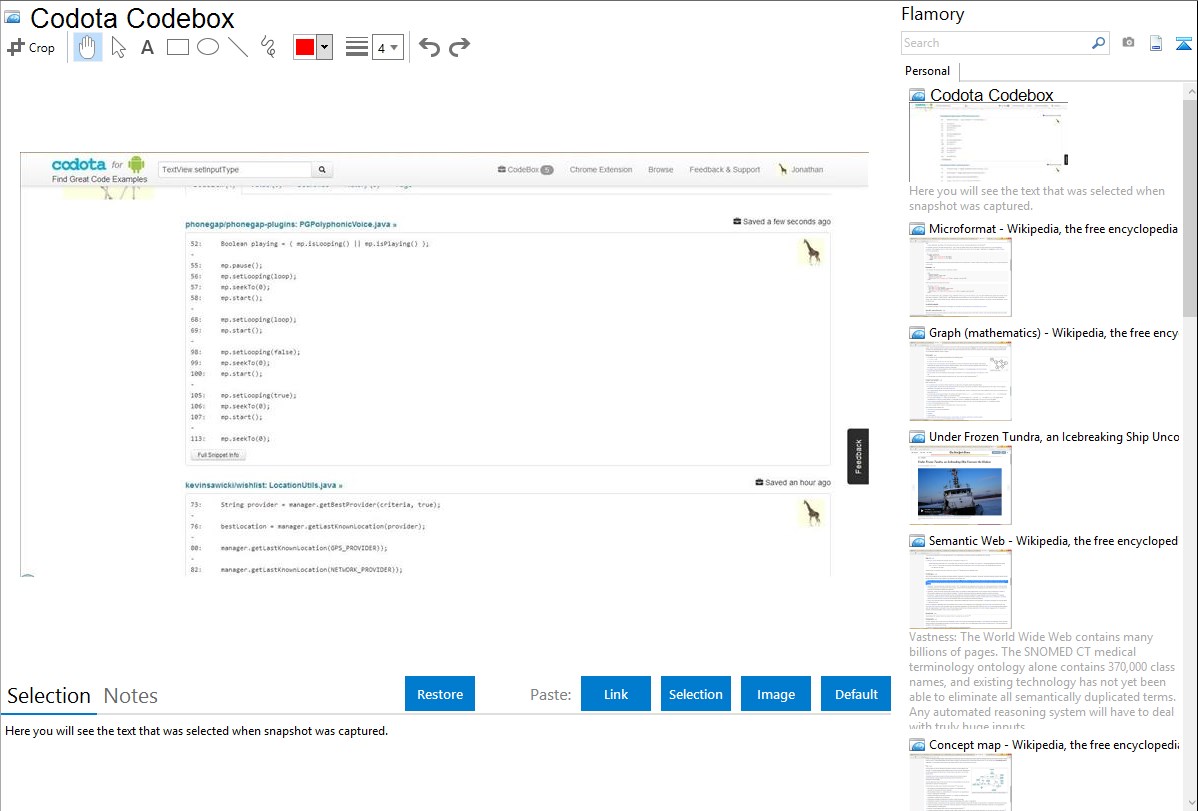1198x811 pixels.
Task: Activate the hand pan tool
Action: 87,47
